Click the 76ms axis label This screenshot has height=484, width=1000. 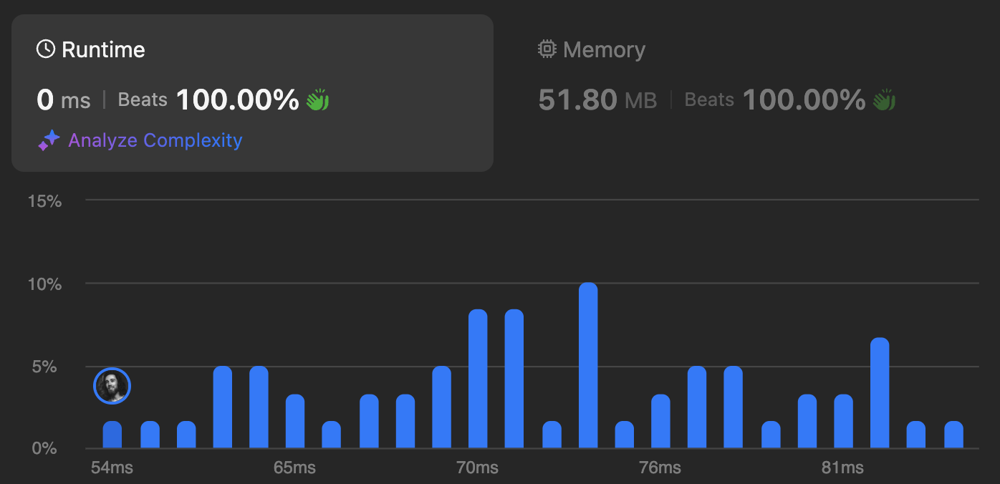coord(660,468)
